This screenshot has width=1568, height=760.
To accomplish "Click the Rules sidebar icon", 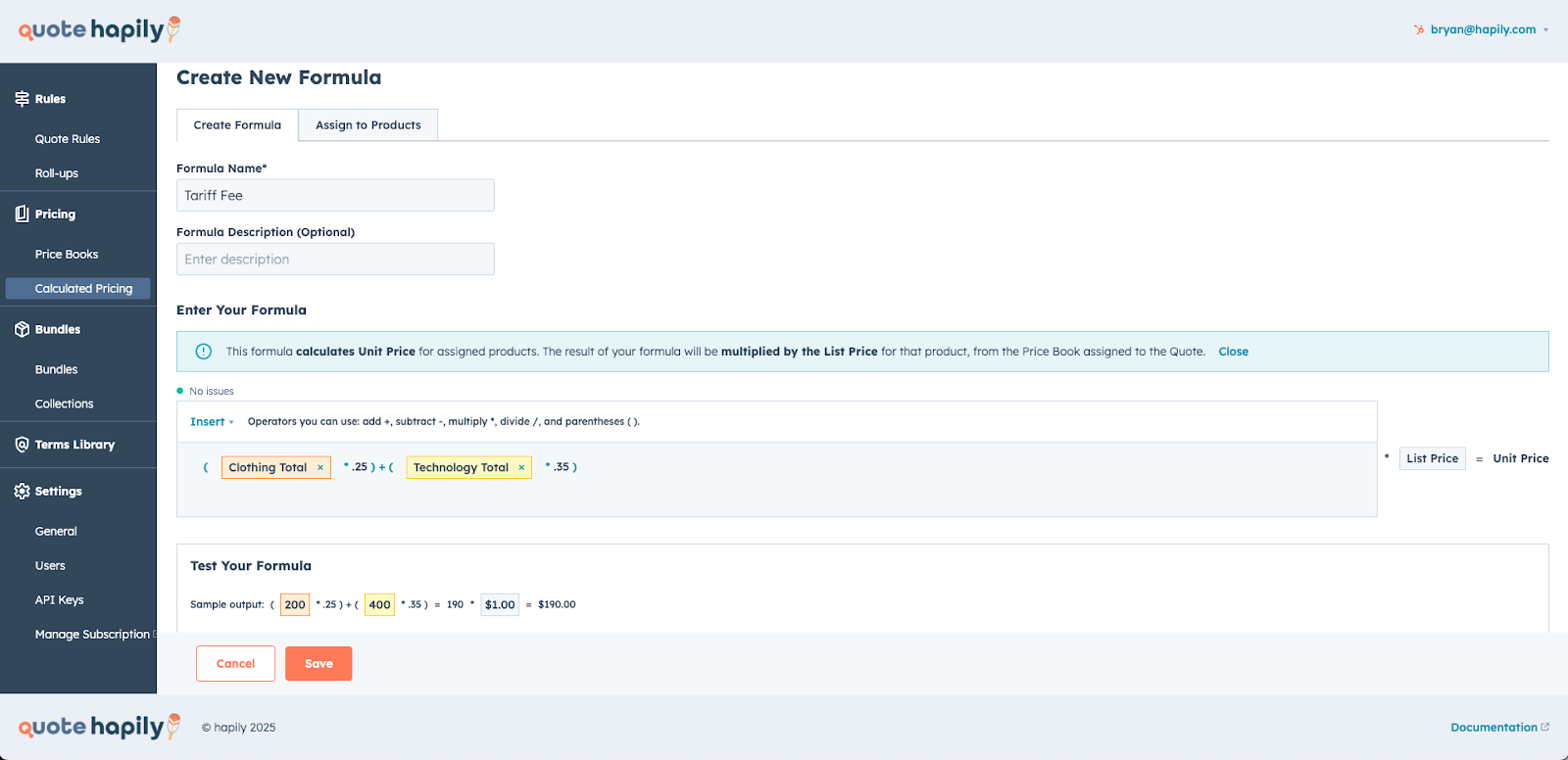I will tap(22, 99).
